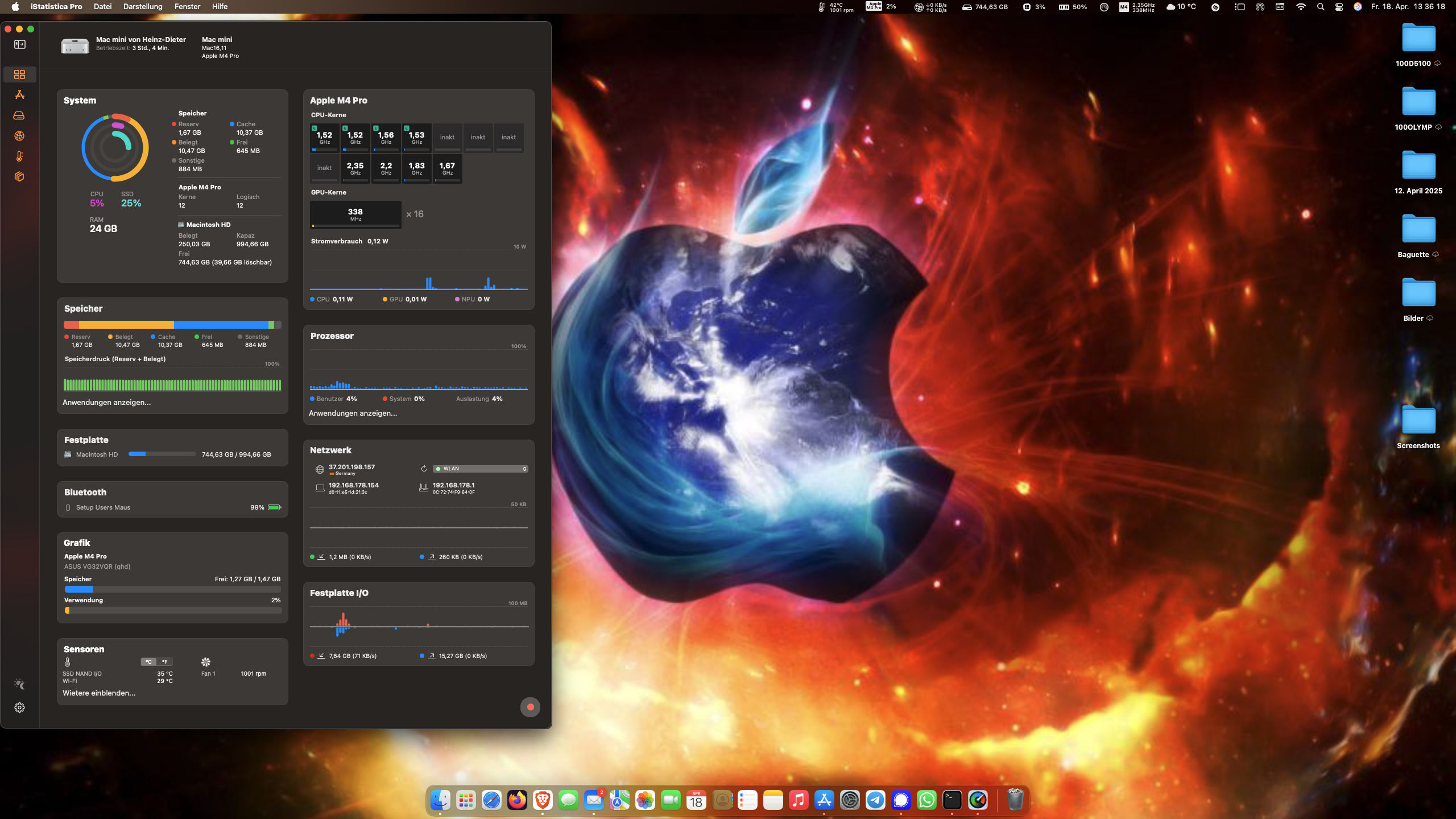The image size is (1456, 819).
Task: Open WhatsApp from the Dock
Action: click(926, 800)
